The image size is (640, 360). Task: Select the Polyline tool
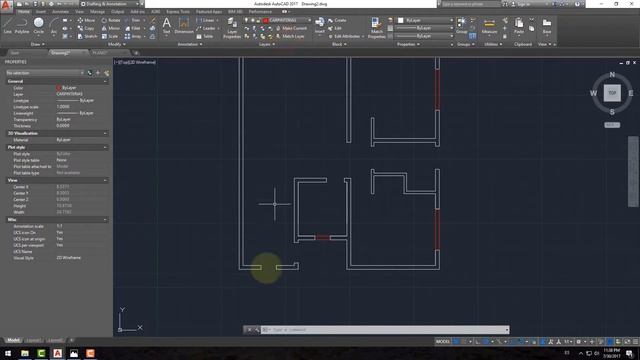pos(22,25)
